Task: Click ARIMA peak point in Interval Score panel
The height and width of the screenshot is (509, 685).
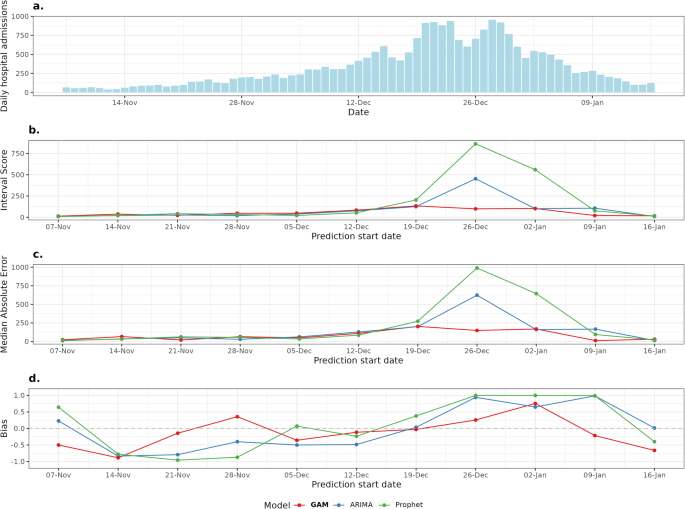Action: coord(475,179)
